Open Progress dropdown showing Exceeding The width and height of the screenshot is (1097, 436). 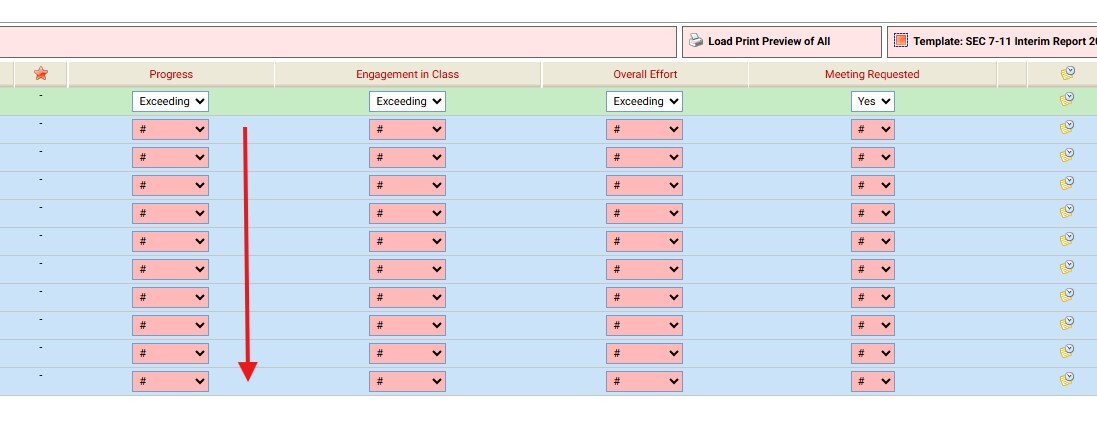pos(170,101)
